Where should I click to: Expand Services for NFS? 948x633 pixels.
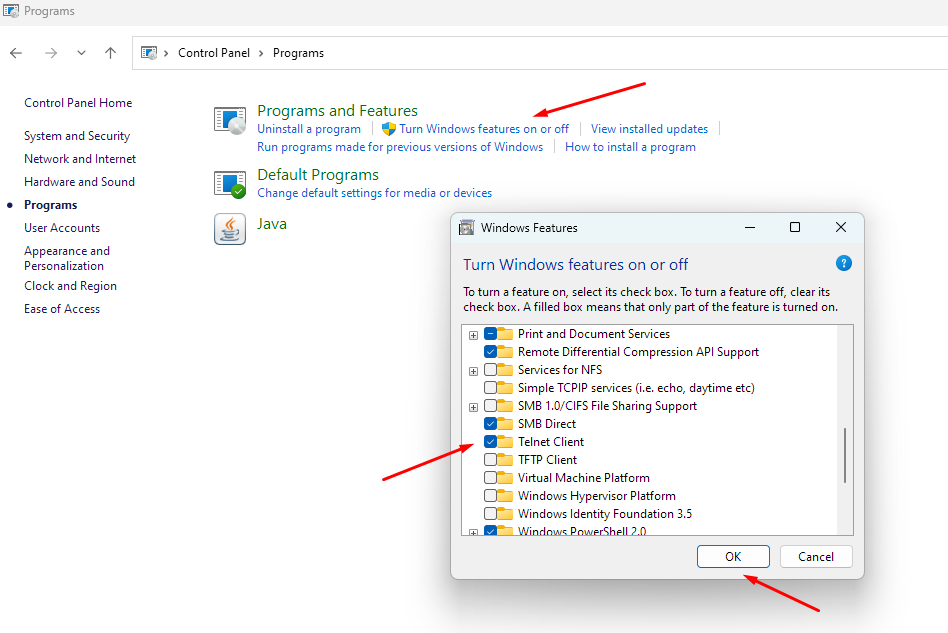473,370
